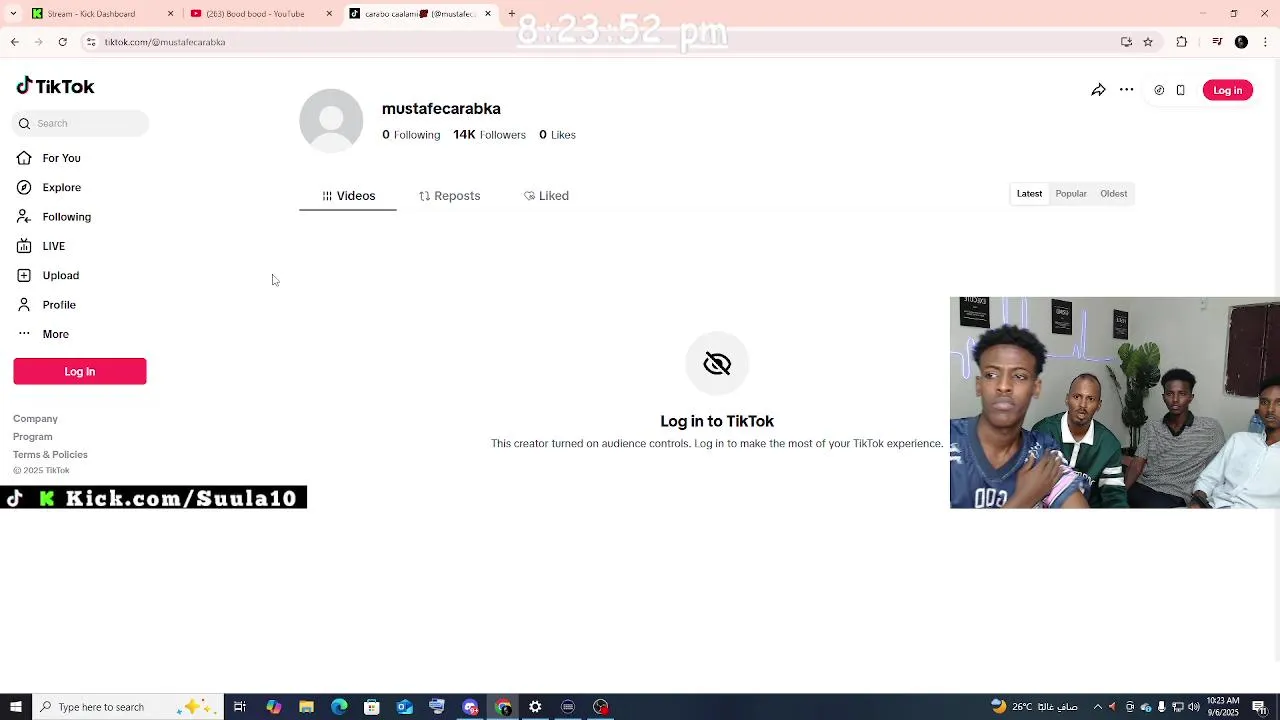
Task: Click the page vertical scrollbar
Action: [1275, 360]
